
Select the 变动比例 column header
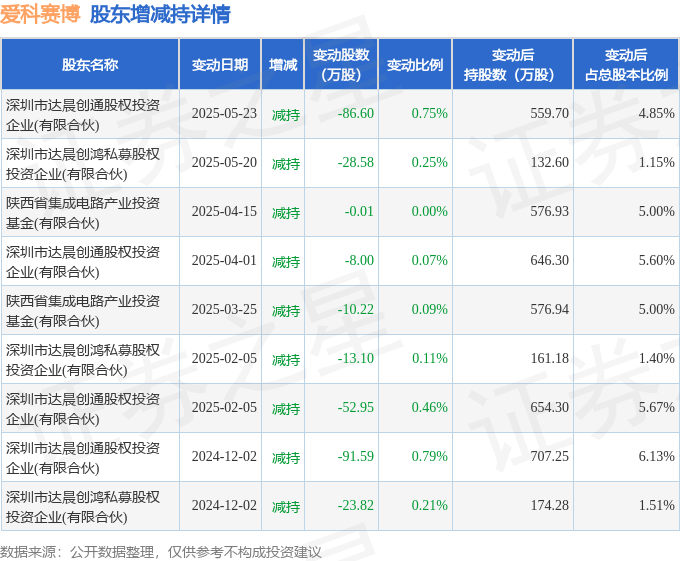point(415,65)
